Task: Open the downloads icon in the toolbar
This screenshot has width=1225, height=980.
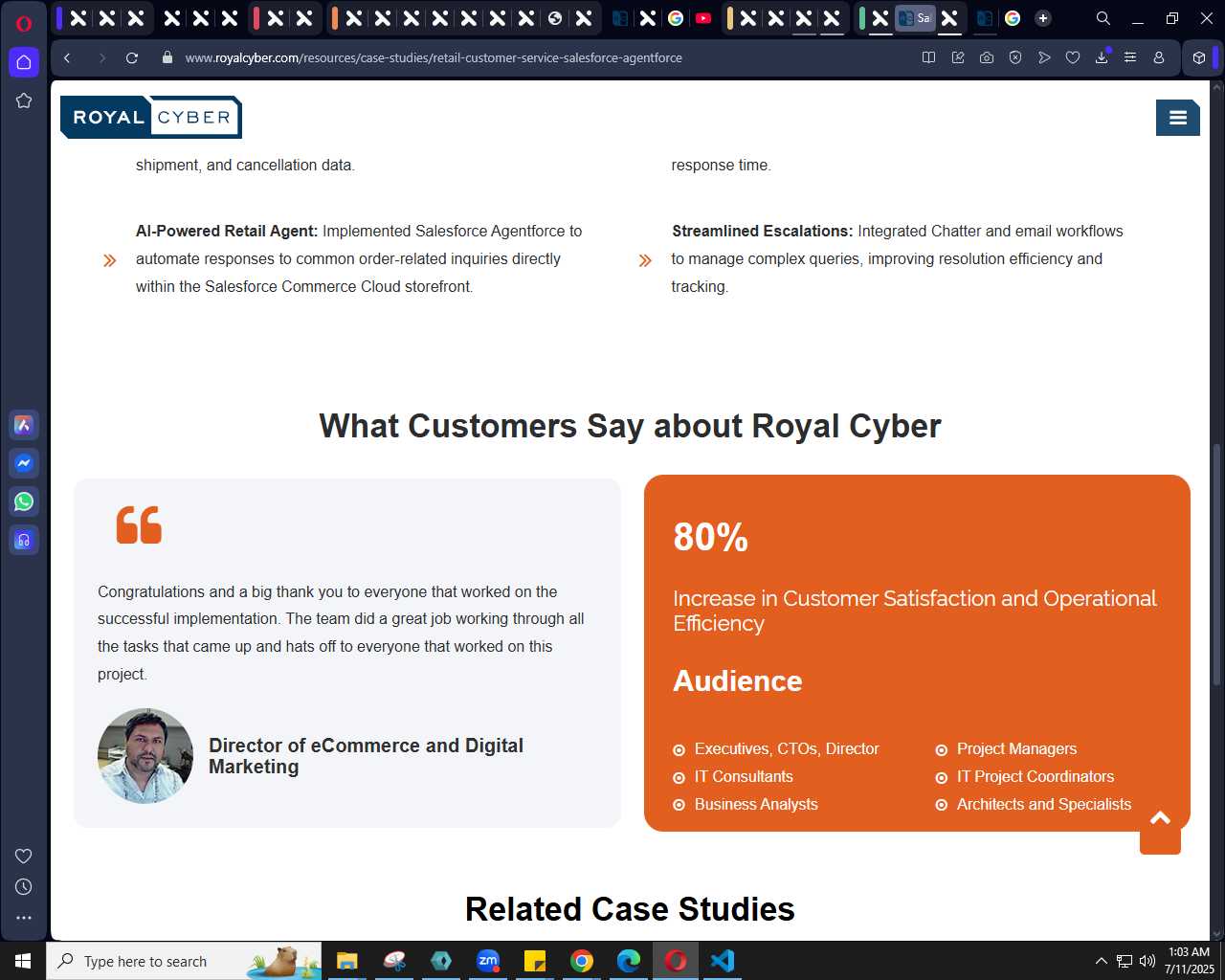Action: pos(1102,57)
